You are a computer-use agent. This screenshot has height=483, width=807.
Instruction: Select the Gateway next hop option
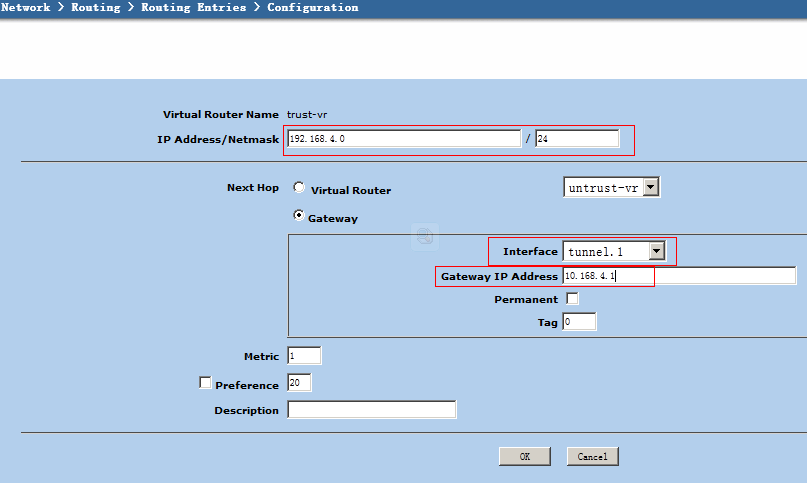(x=299, y=216)
